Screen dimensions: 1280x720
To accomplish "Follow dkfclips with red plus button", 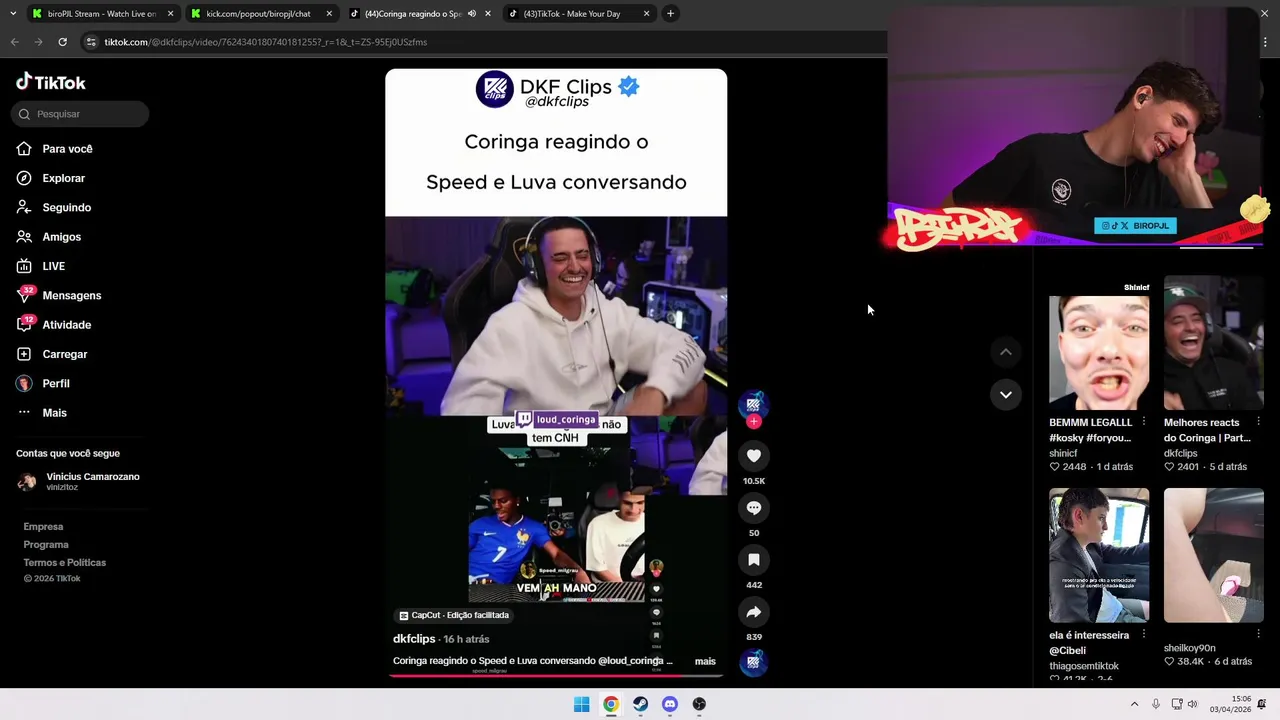I will point(754,422).
